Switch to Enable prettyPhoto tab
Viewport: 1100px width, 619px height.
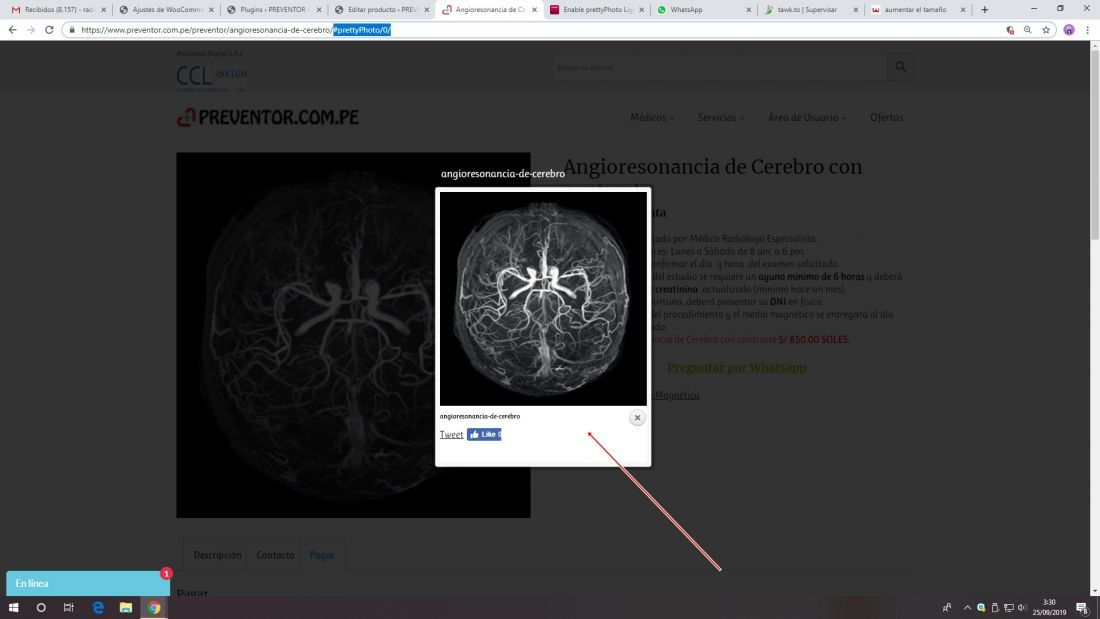point(596,10)
